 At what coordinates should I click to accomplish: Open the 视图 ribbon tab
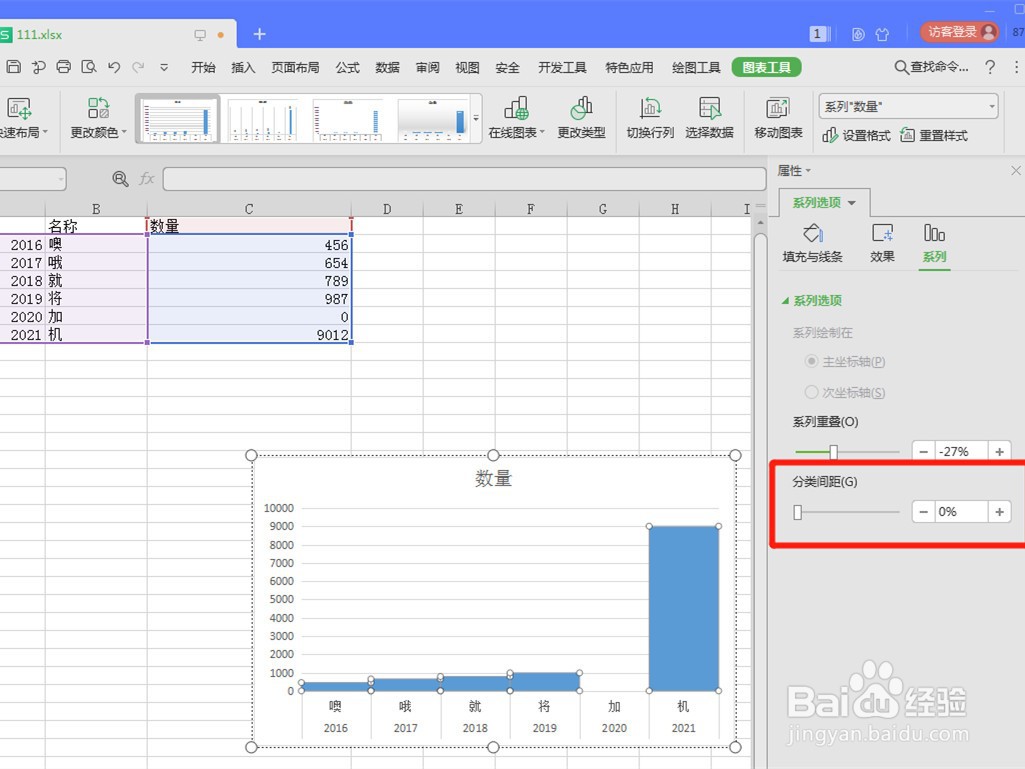(467, 67)
